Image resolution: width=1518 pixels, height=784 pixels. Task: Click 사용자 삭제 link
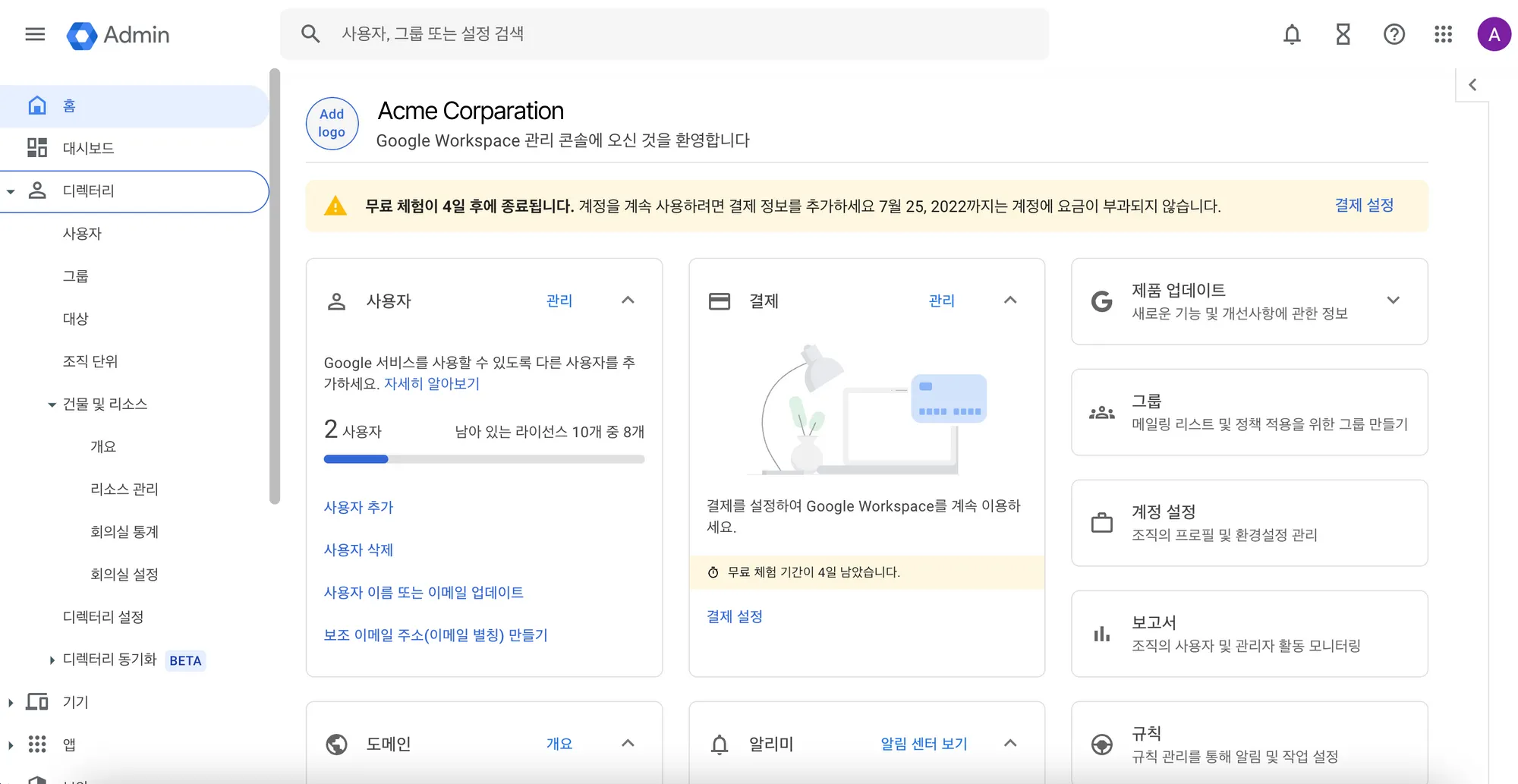coord(358,549)
